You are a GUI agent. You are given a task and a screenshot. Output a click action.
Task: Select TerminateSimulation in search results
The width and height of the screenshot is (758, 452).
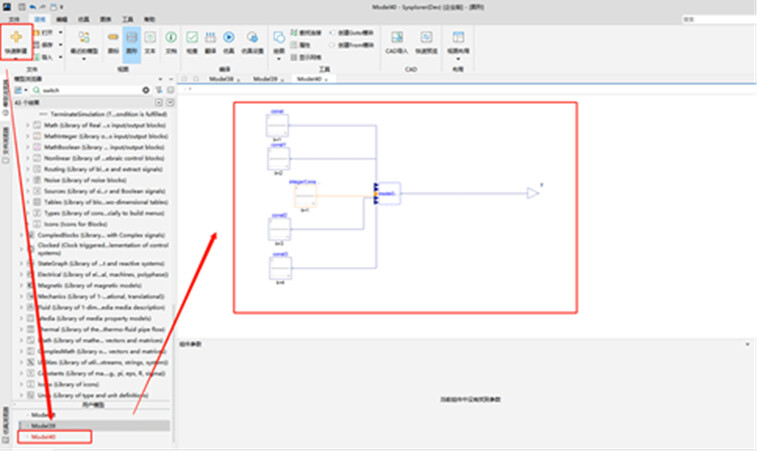(x=103, y=114)
